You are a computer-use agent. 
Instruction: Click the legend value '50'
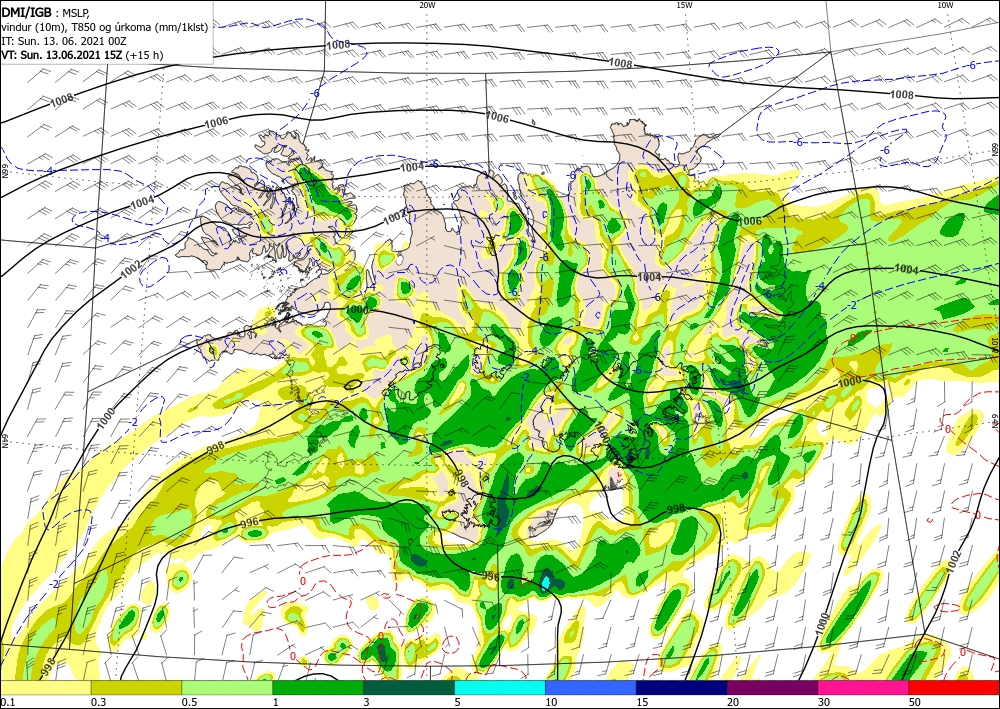915,702
